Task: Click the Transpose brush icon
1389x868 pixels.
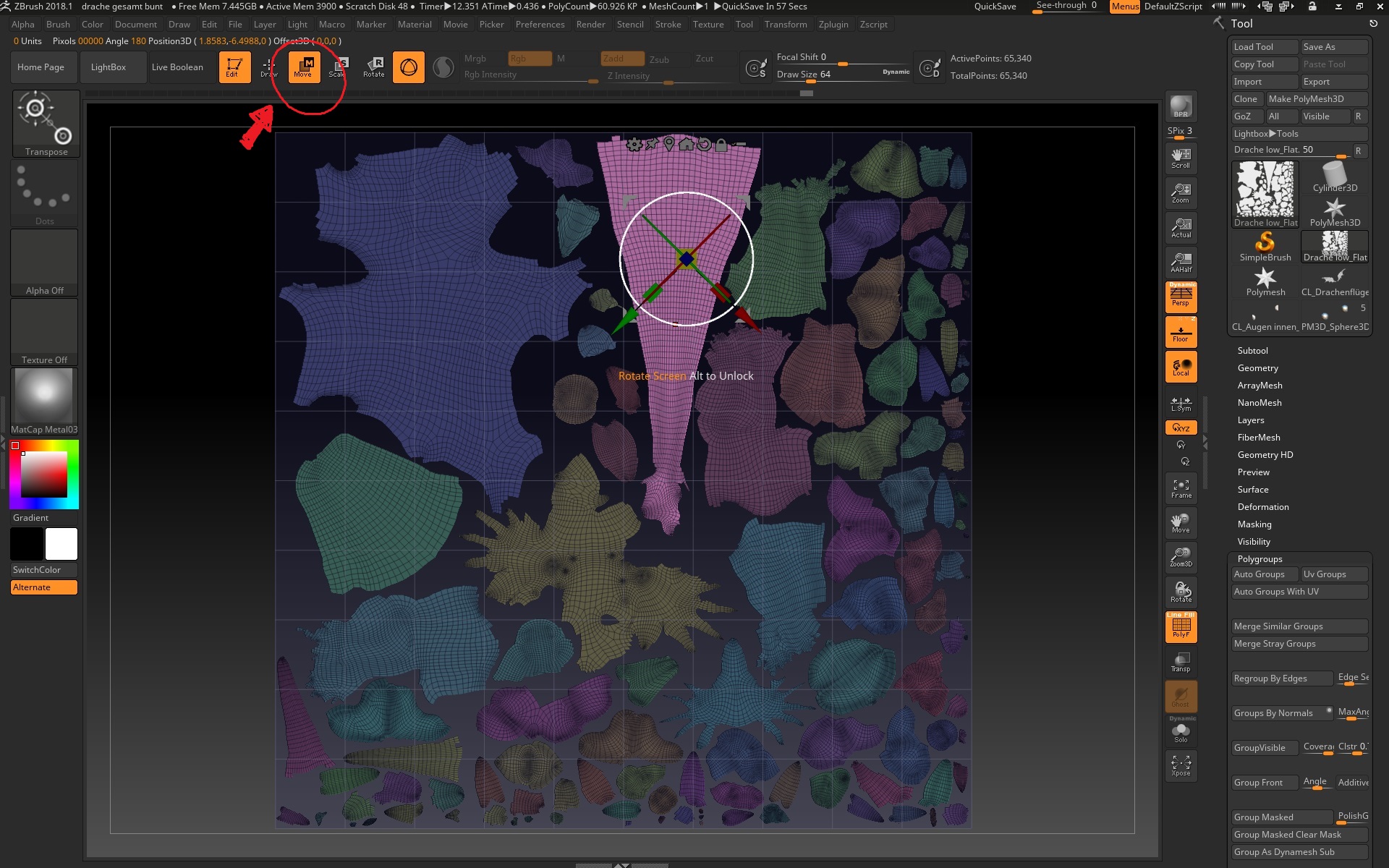Action: (x=46, y=118)
